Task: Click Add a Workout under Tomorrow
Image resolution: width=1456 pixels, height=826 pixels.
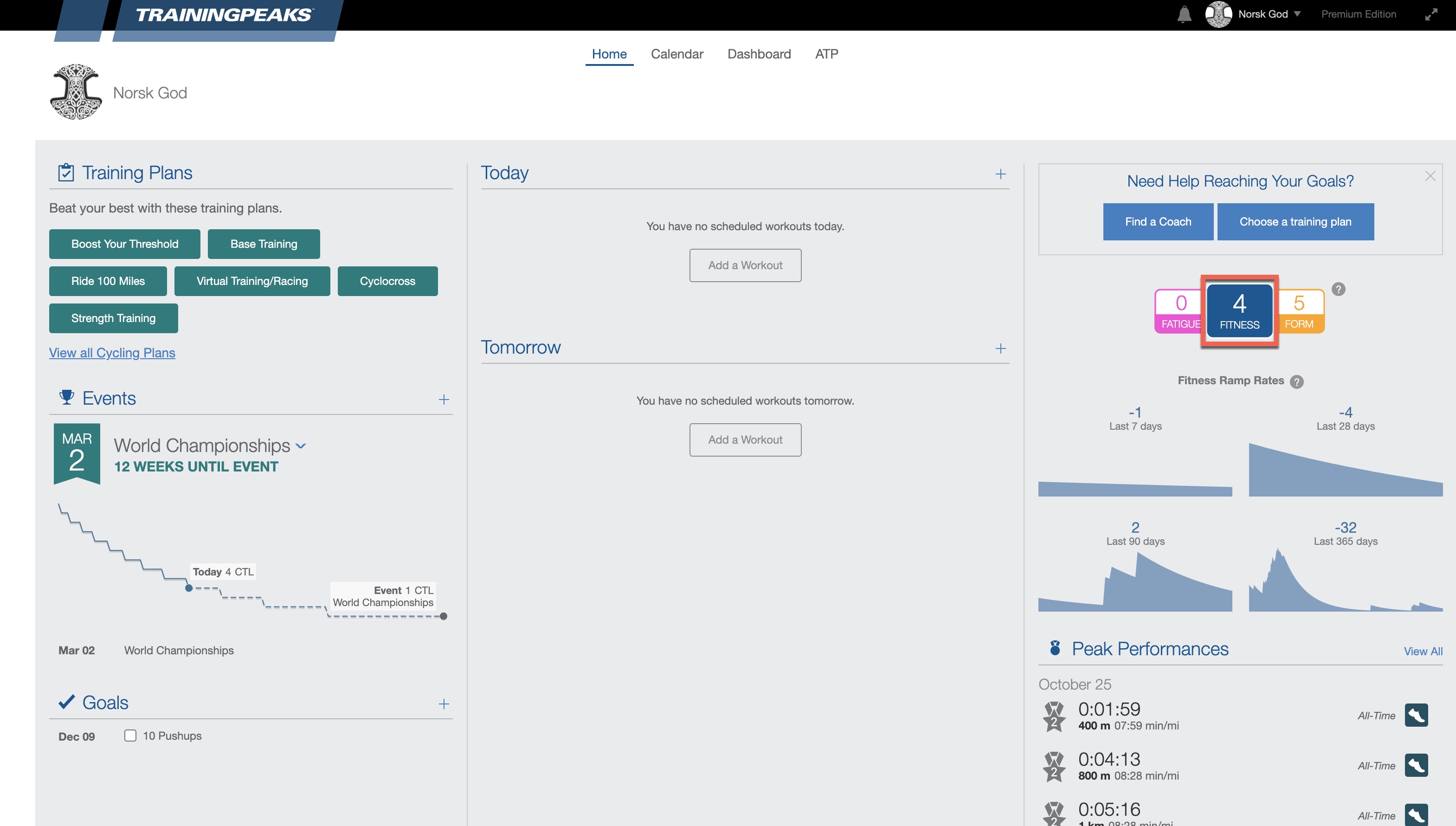Action: click(745, 439)
